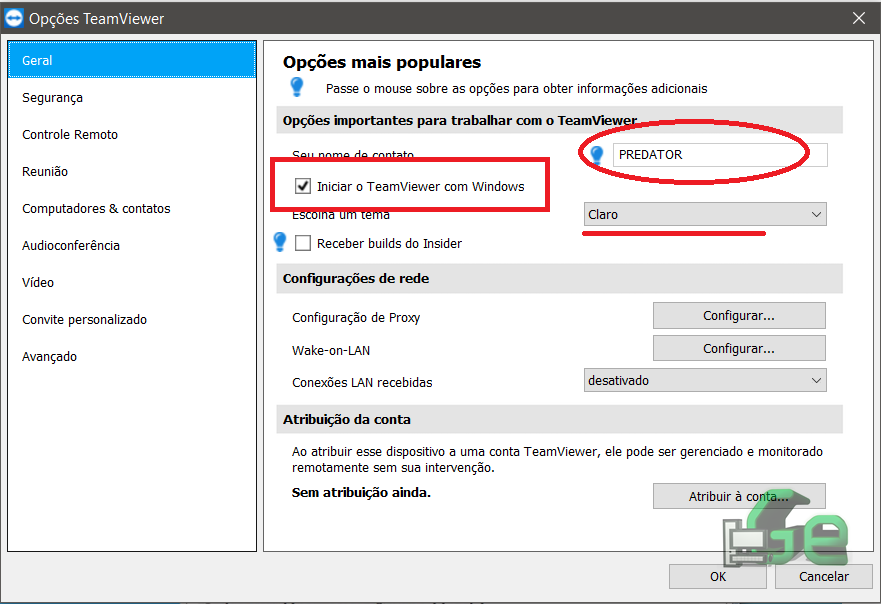Click the info bulb beside Receber builds do Insider
Screen dimensions: 881x604
(x=280, y=242)
